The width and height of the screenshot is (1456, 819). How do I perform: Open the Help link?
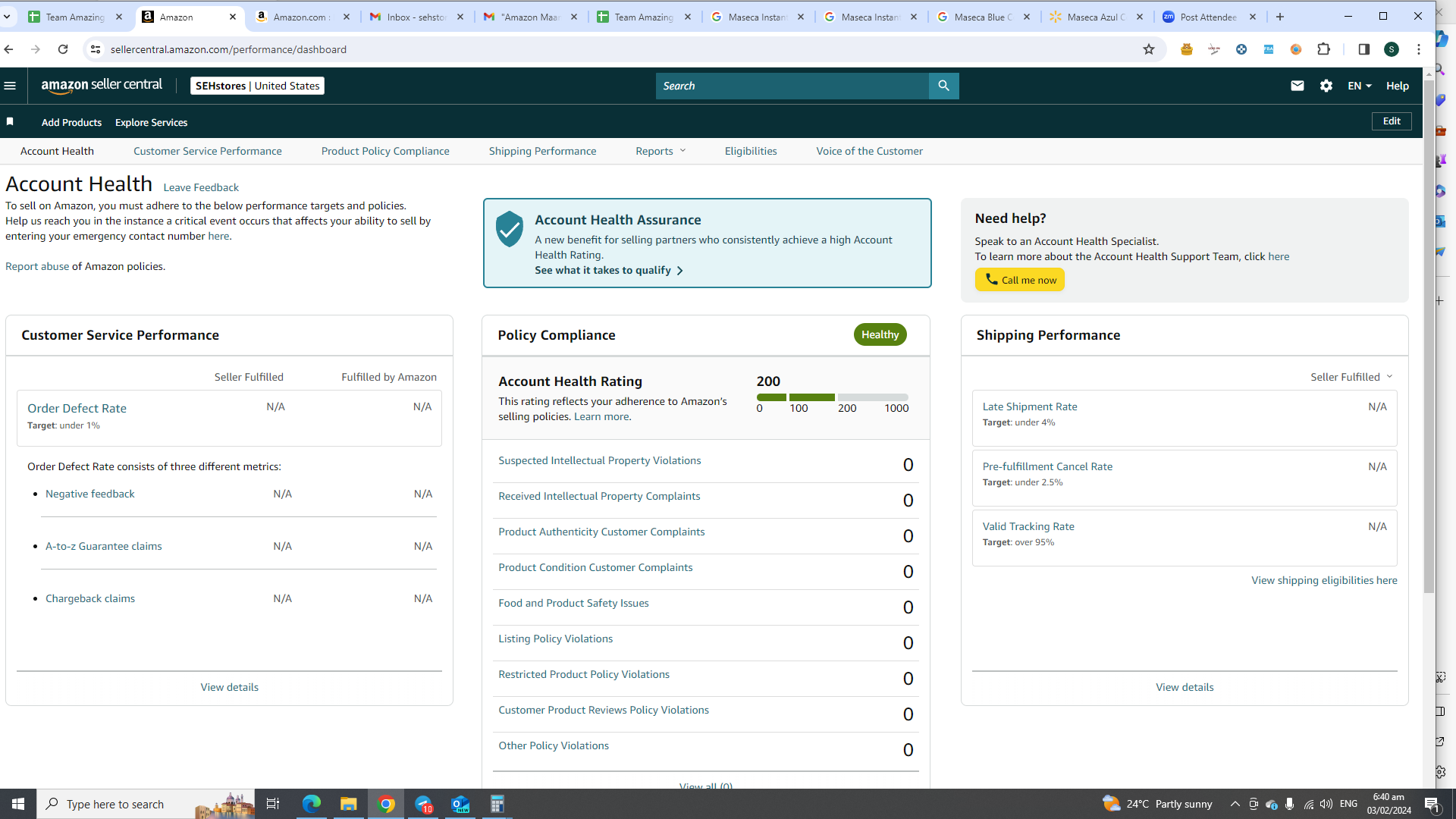click(x=1398, y=86)
